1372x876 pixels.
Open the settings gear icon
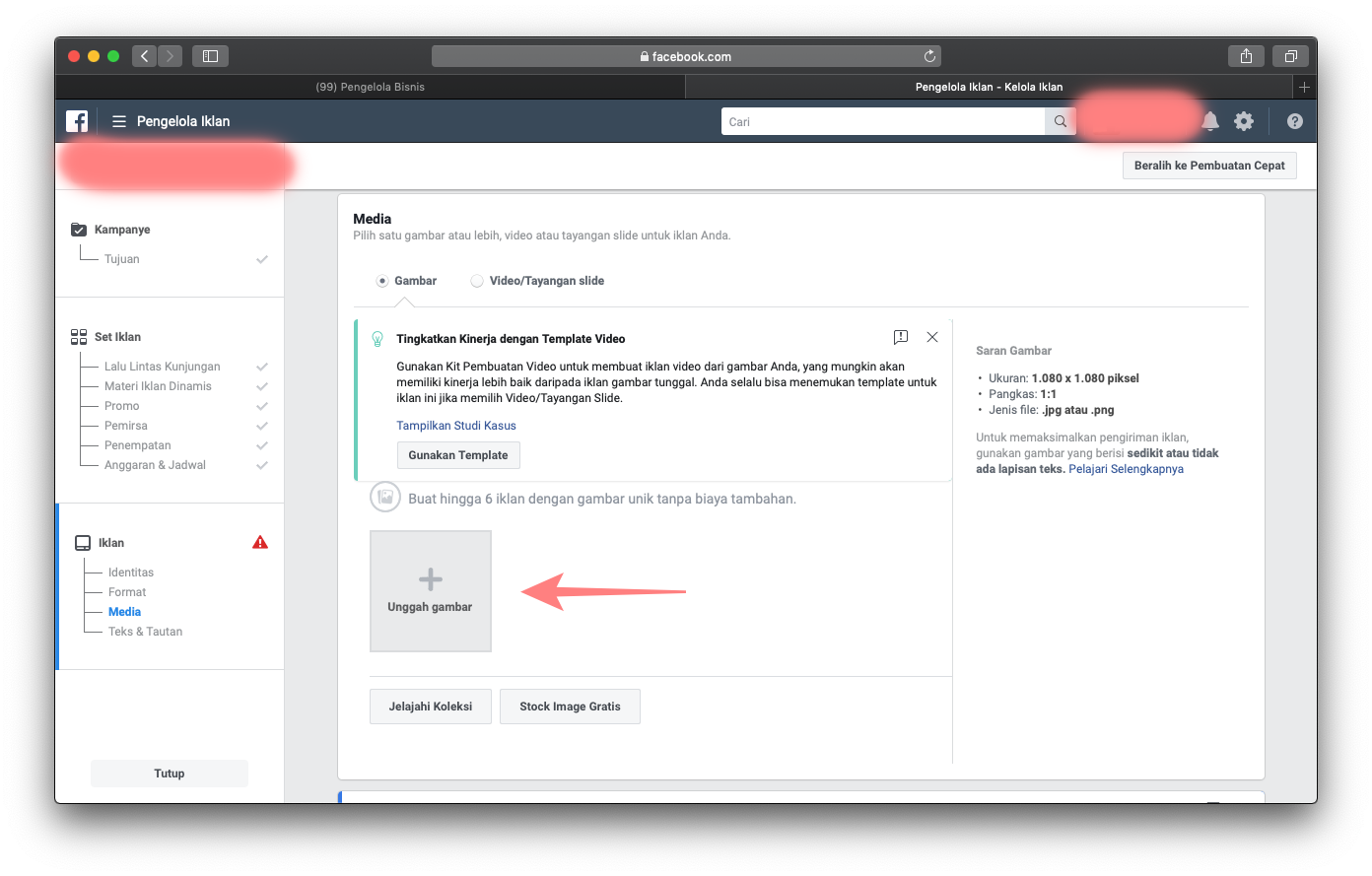tap(1244, 121)
